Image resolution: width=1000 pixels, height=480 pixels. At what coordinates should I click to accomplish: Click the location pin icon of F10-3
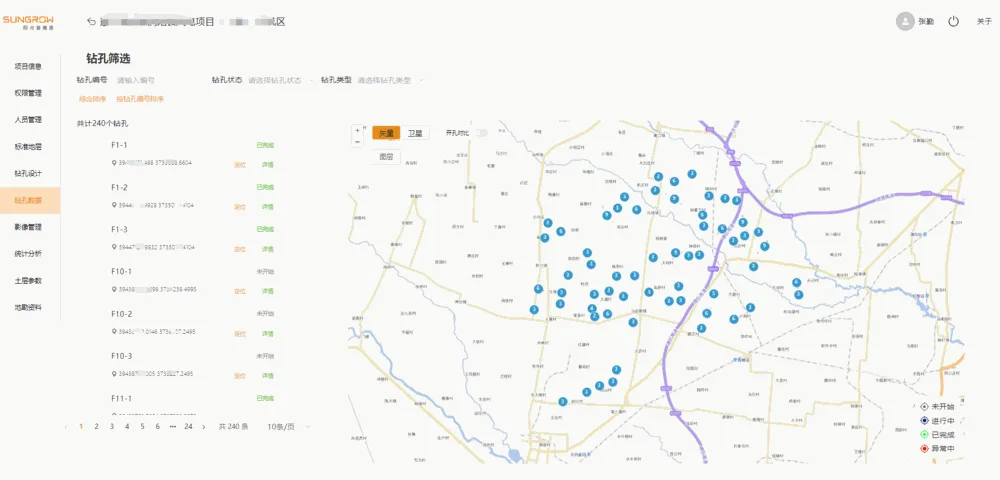pyautogui.click(x=114, y=374)
